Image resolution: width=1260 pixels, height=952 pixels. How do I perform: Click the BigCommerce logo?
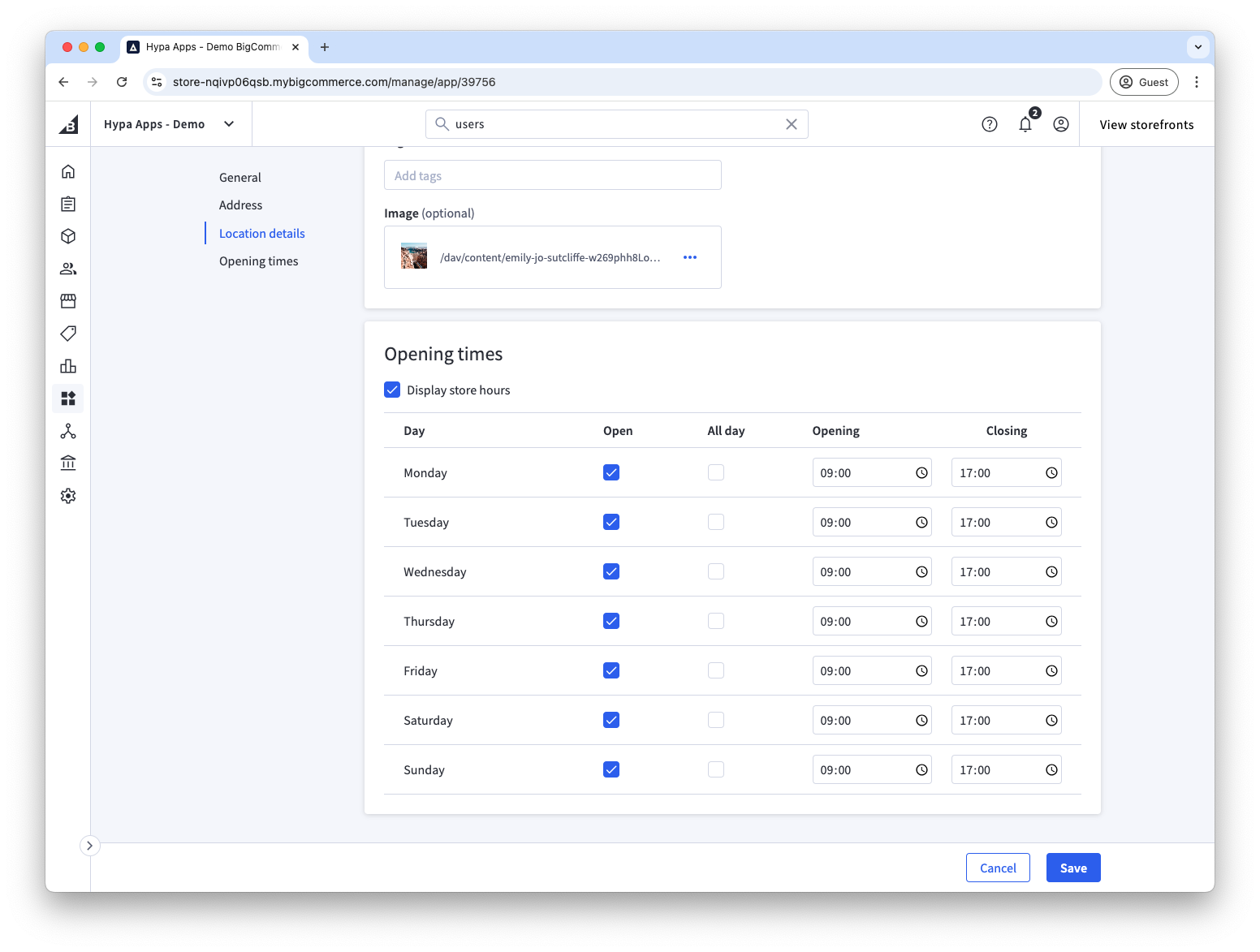68,124
